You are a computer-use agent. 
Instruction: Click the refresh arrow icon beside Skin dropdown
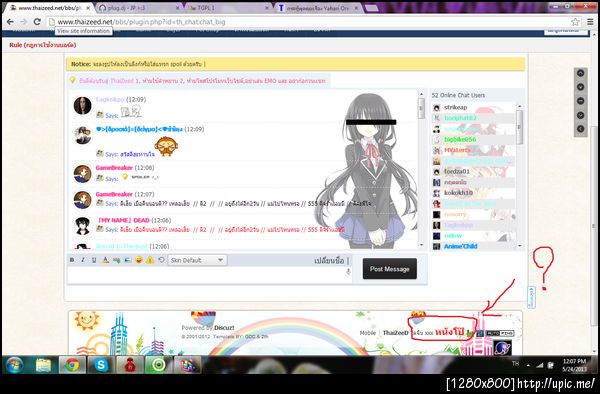[161, 260]
